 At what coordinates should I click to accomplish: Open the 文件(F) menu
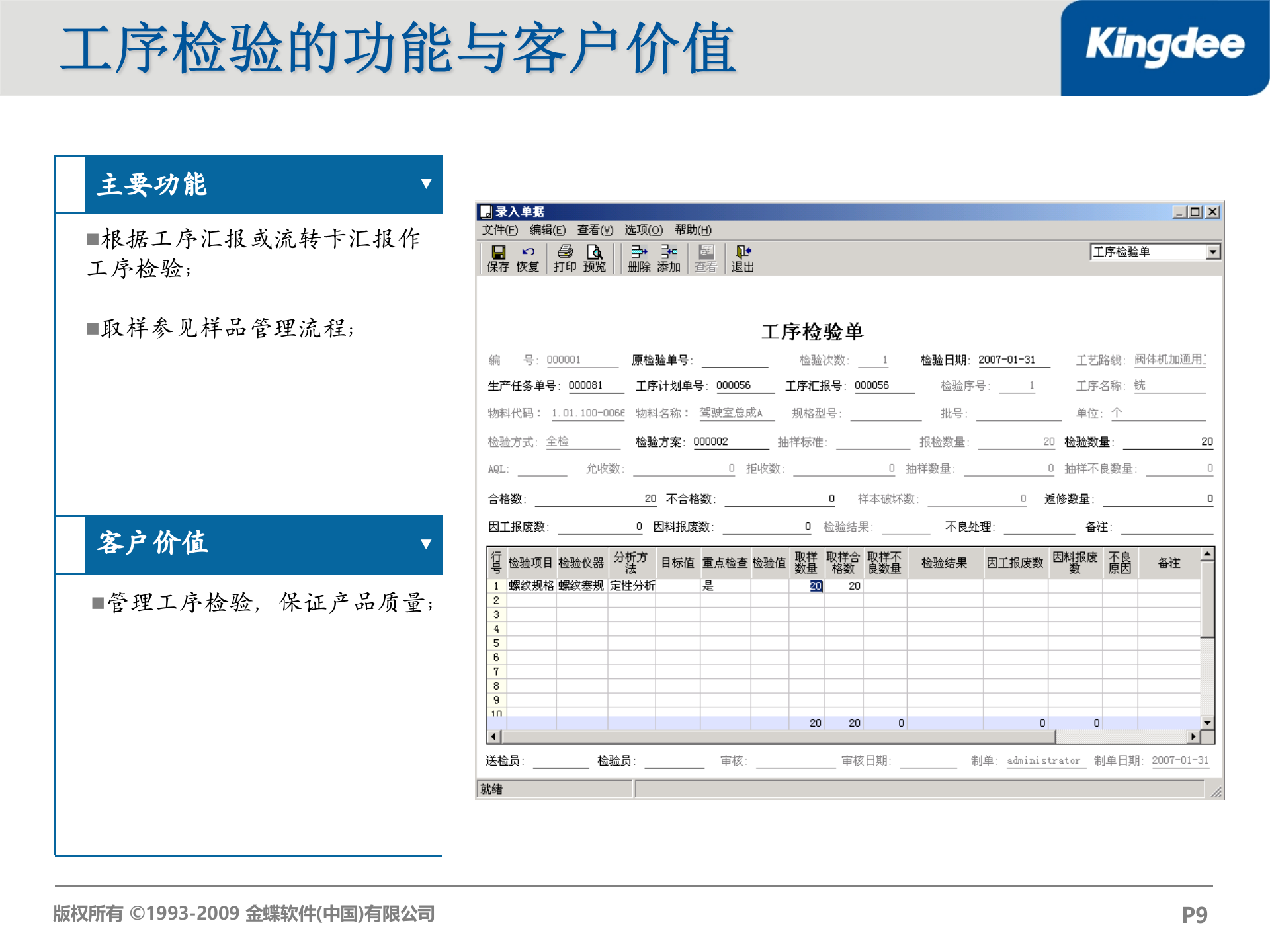499,230
